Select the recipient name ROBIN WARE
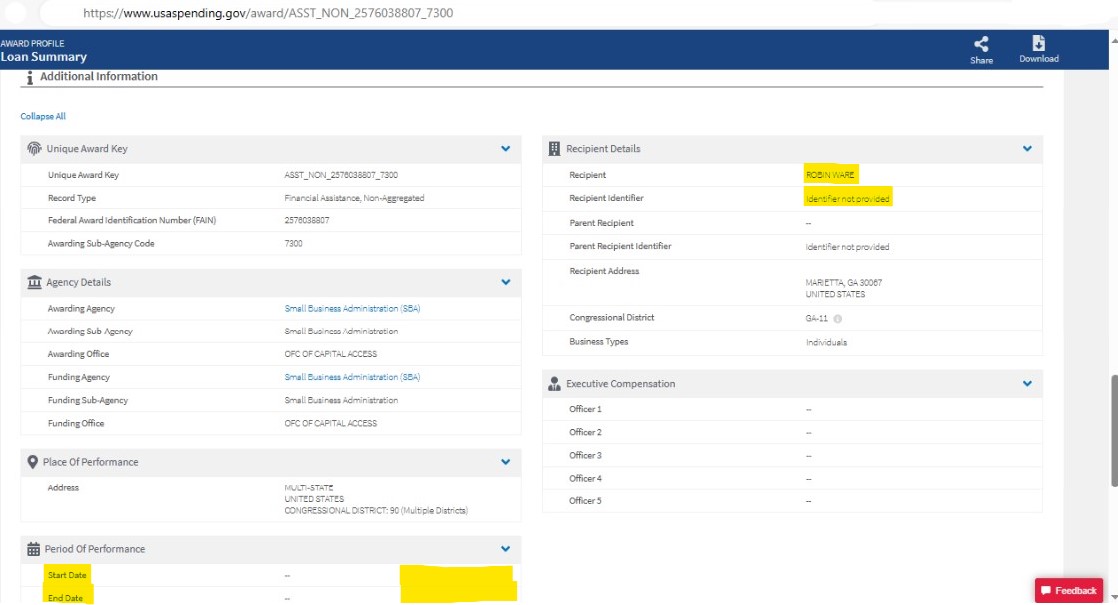1118x605 pixels. click(830, 175)
